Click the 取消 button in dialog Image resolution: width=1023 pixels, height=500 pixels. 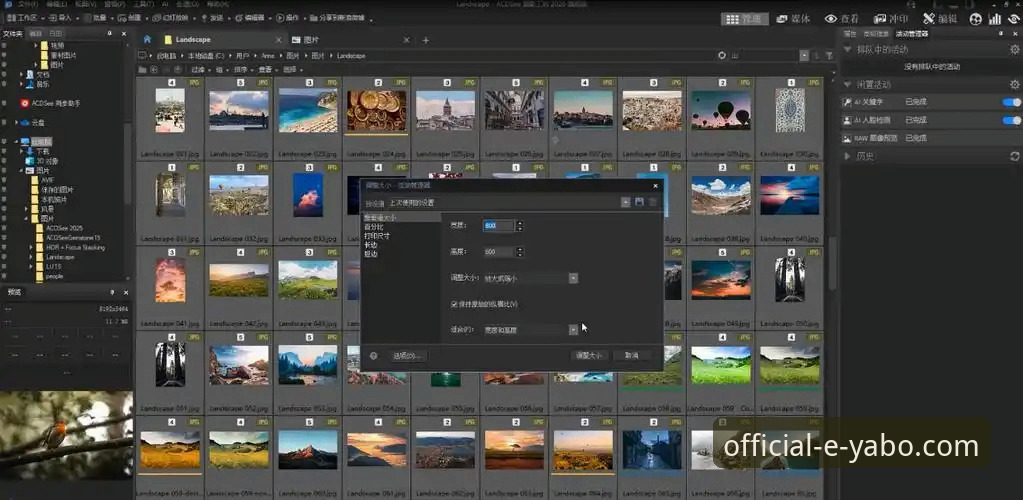tap(632, 355)
